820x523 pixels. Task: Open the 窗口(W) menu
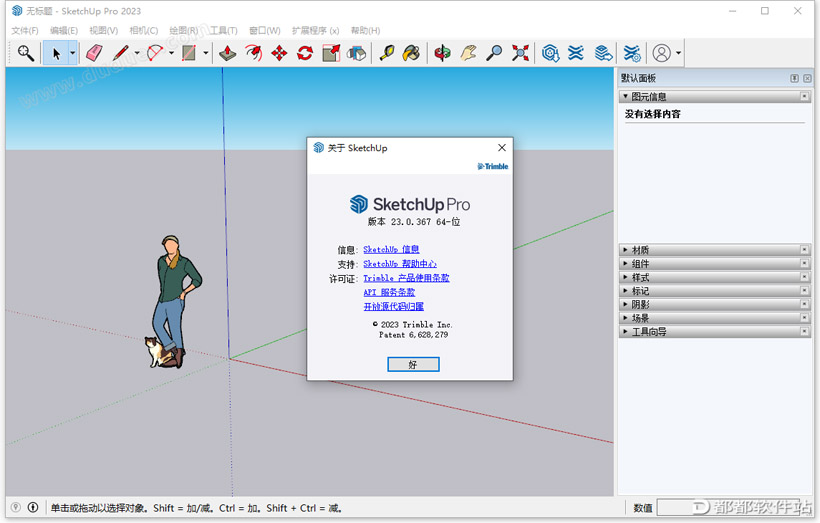pyautogui.click(x=265, y=30)
